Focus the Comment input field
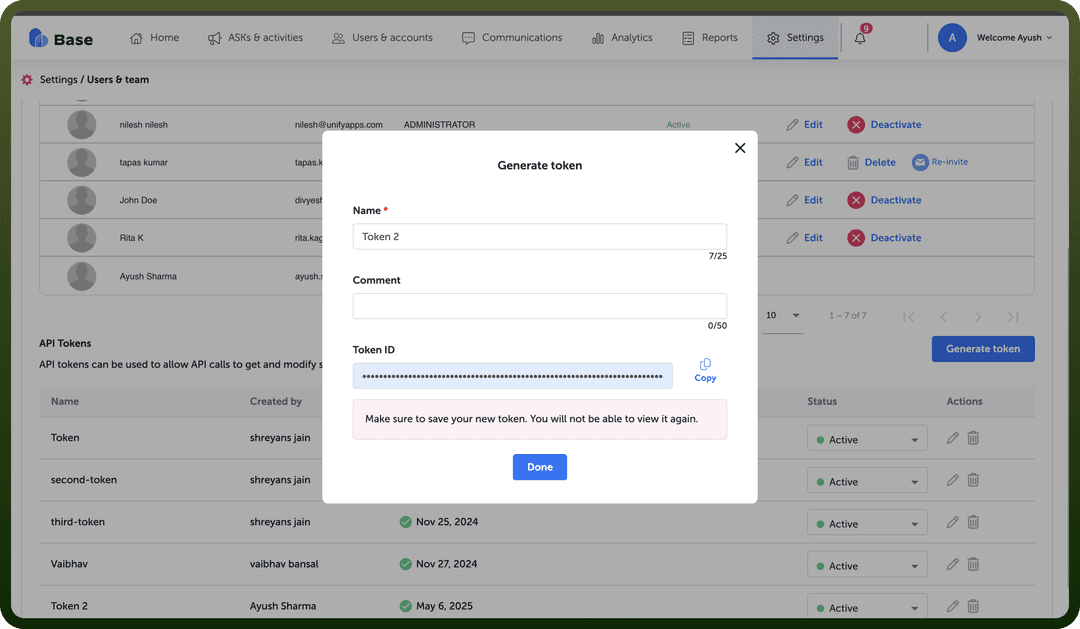1080x629 pixels. 539,306
